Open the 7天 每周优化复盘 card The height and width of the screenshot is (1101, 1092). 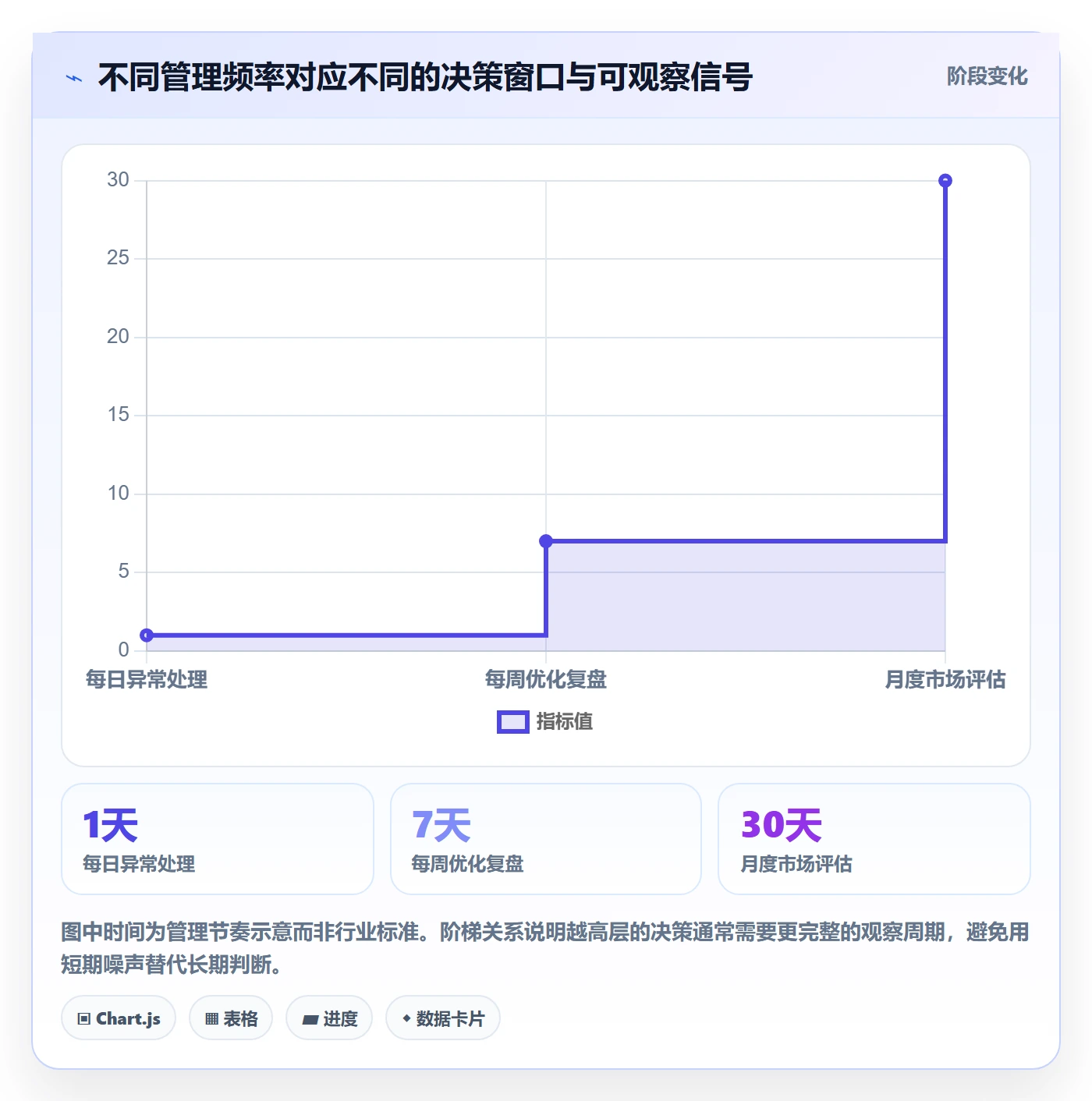click(x=546, y=839)
